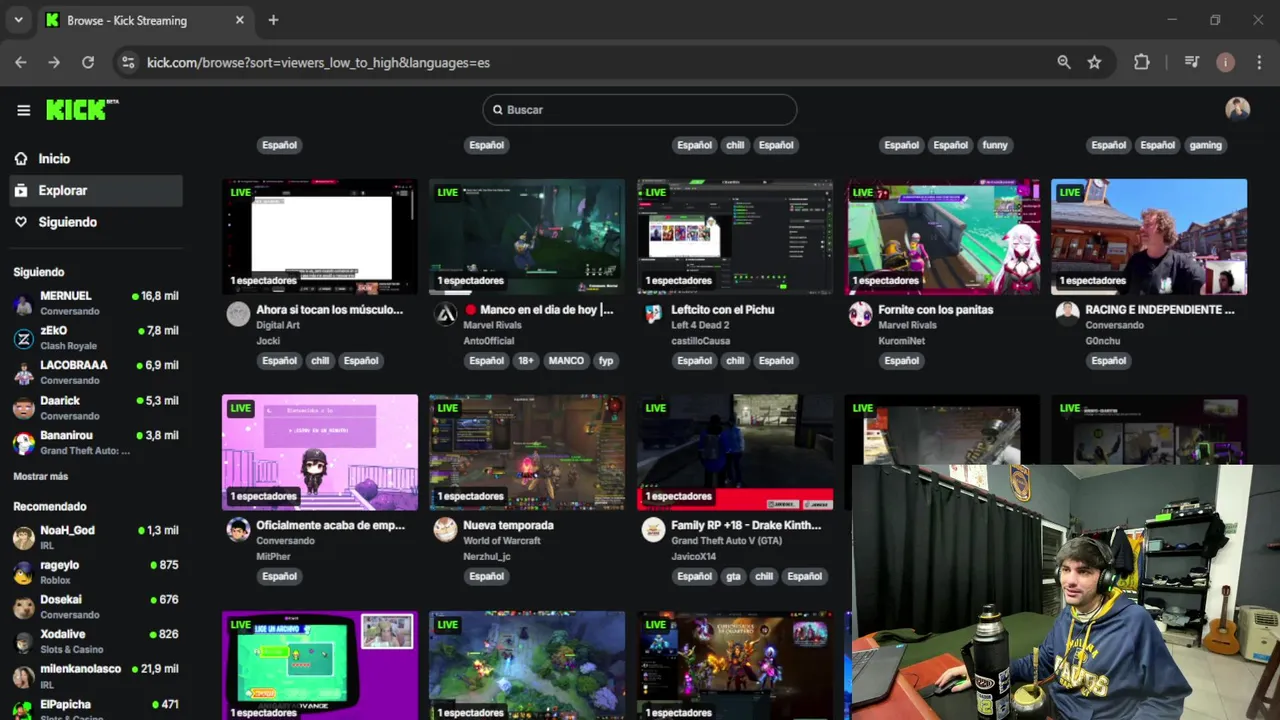The height and width of the screenshot is (720, 1280).
Task: Open stream 'Fornite con los panitas'
Action: [x=936, y=310]
